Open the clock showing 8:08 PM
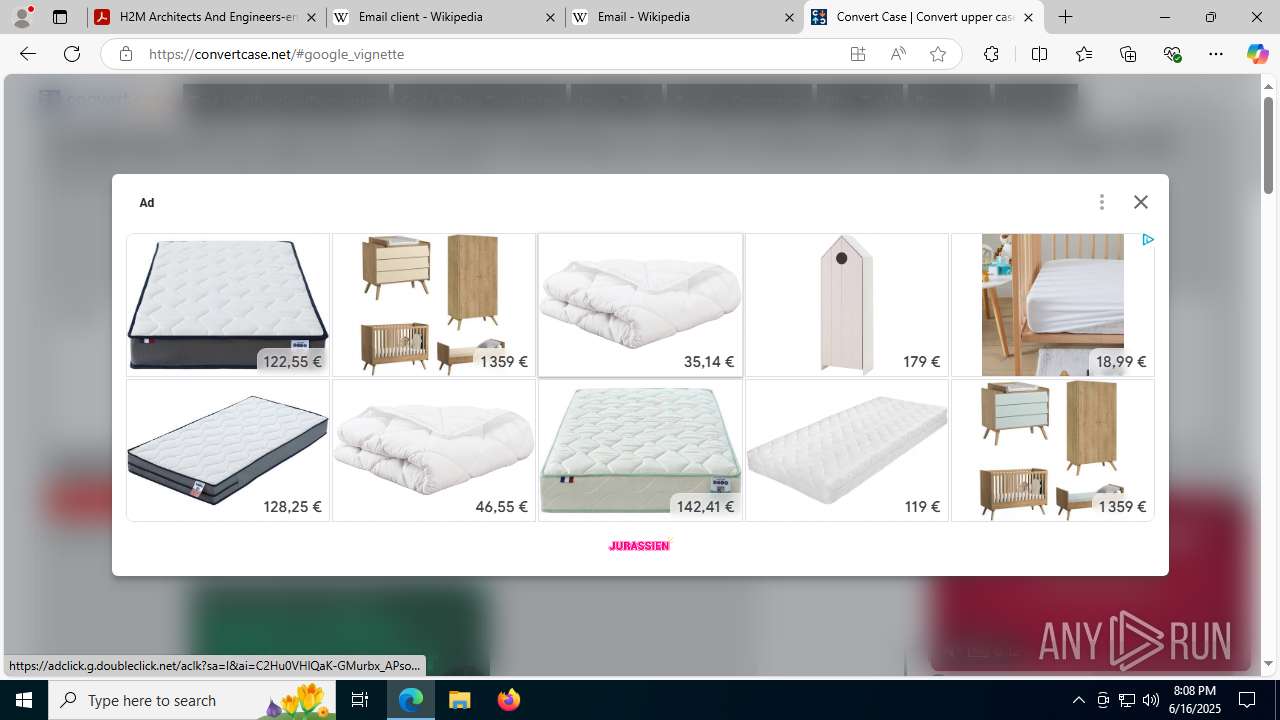Screen dimensions: 1280x720 click(x=1196, y=700)
